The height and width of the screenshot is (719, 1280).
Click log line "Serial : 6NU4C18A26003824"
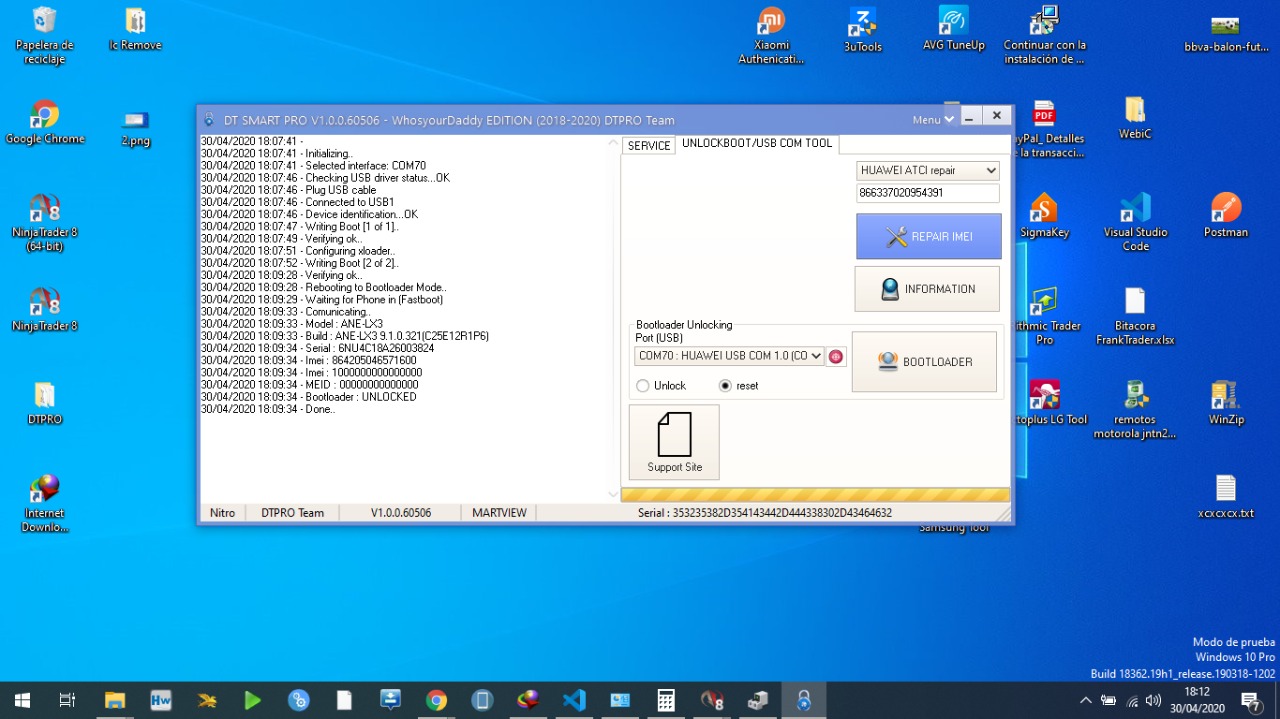coord(317,348)
